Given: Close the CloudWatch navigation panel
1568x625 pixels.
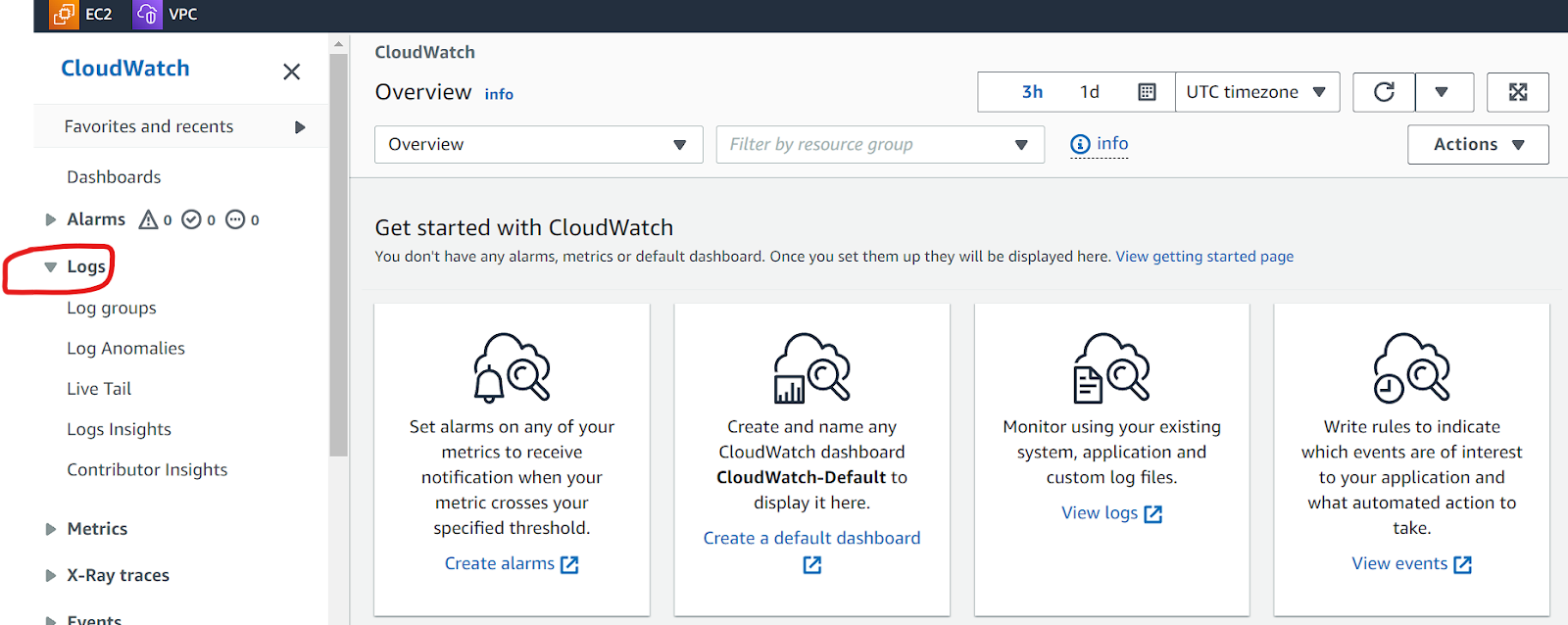Looking at the screenshot, I should [x=291, y=72].
